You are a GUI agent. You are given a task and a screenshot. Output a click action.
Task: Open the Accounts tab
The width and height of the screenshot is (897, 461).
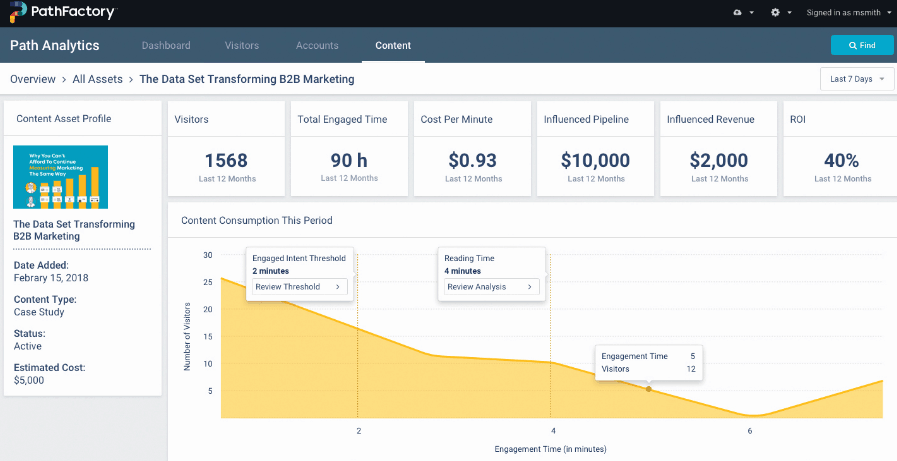(x=317, y=45)
